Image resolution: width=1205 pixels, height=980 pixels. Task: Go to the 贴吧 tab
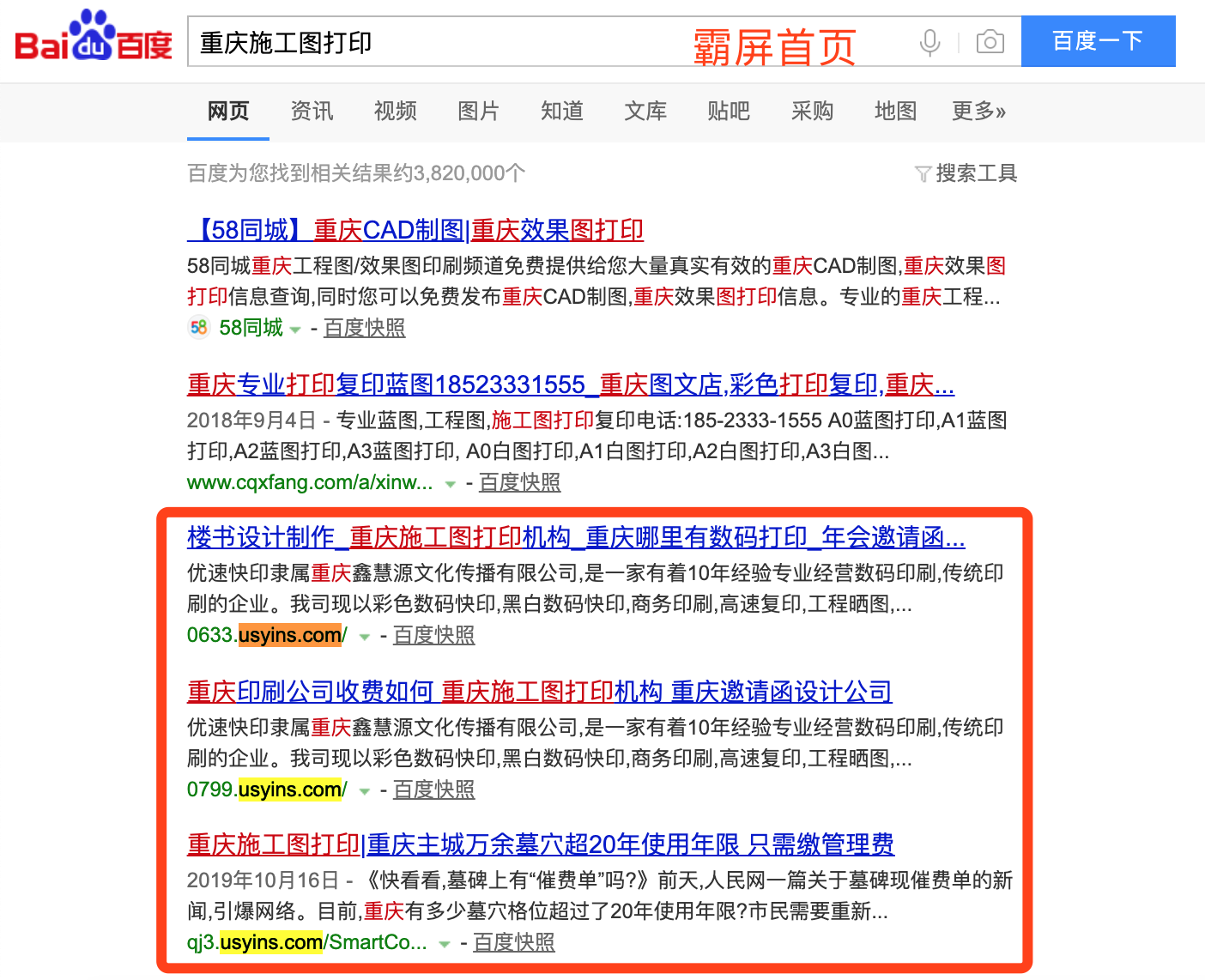coord(729,111)
